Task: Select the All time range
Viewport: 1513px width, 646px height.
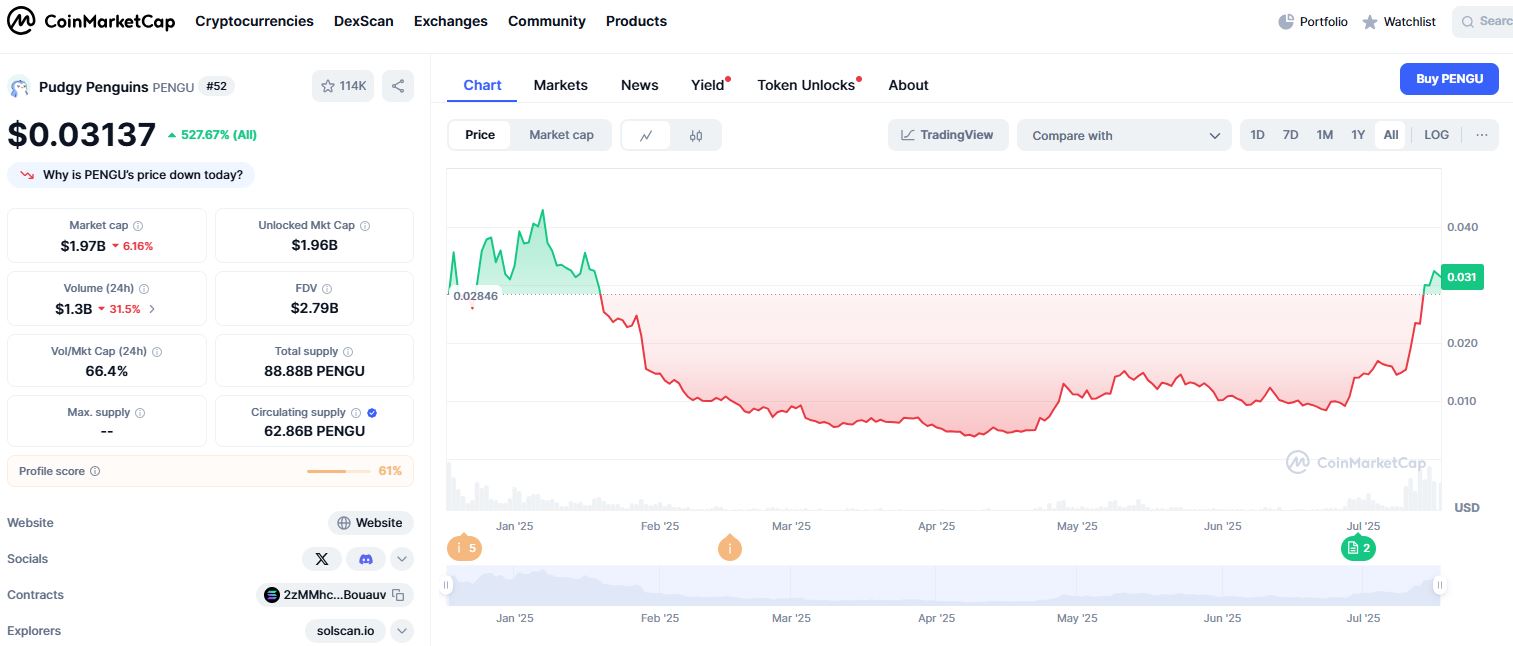Action: point(1391,135)
